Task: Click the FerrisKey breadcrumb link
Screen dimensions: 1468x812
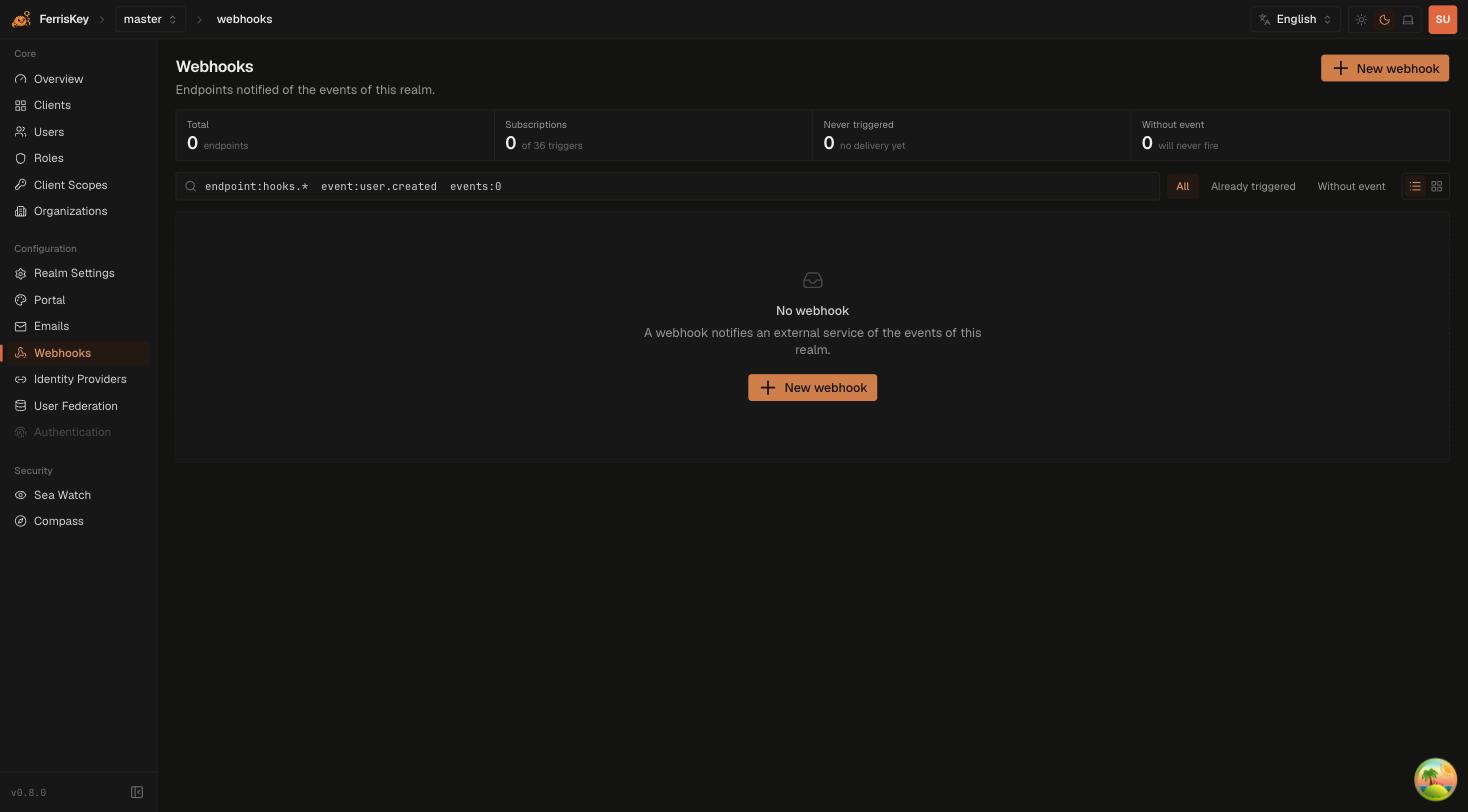Action: pyautogui.click(x=64, y=19)
